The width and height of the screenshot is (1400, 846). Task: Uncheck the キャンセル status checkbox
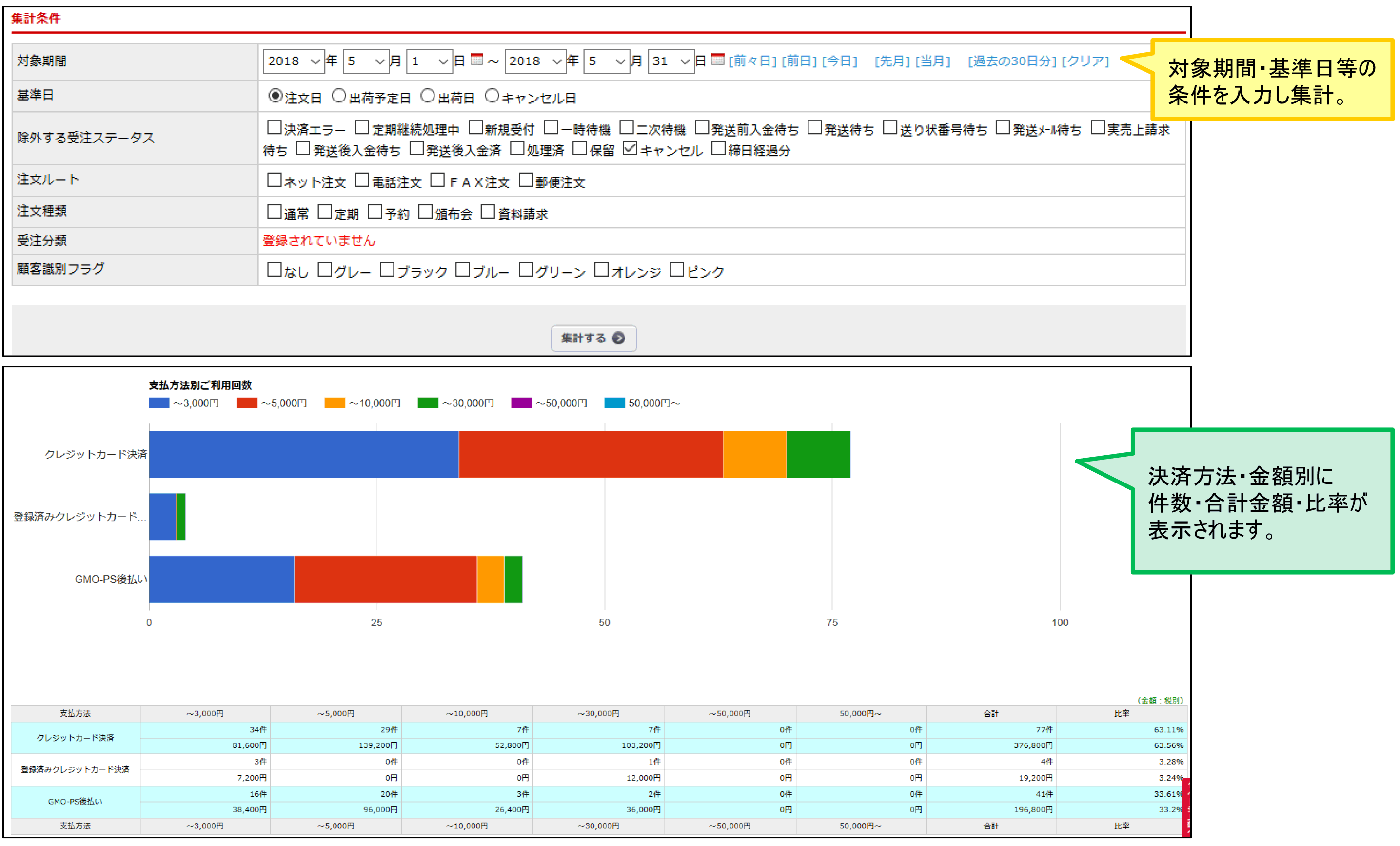[x=630, y=148]
